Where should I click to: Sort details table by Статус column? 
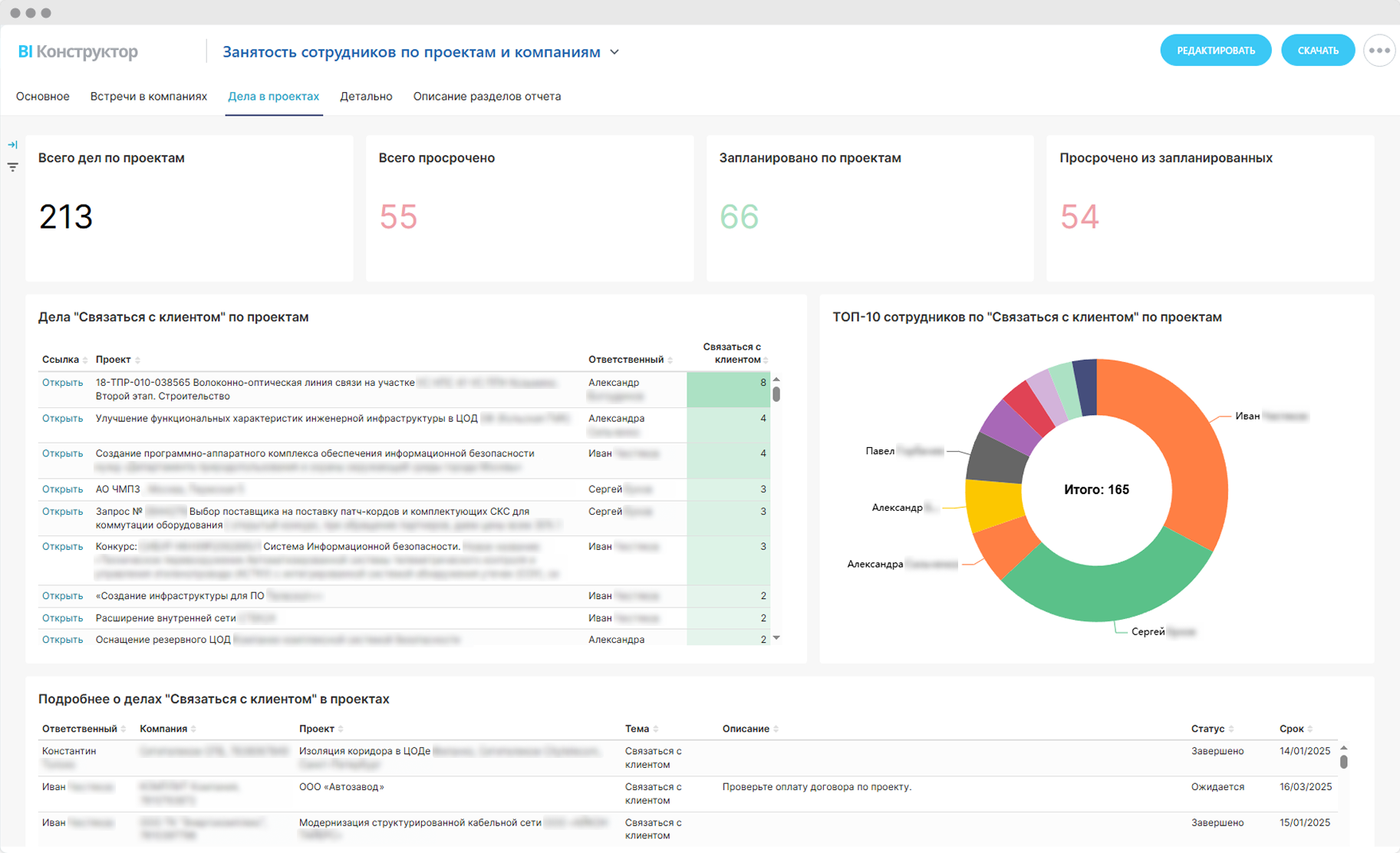1230,729
